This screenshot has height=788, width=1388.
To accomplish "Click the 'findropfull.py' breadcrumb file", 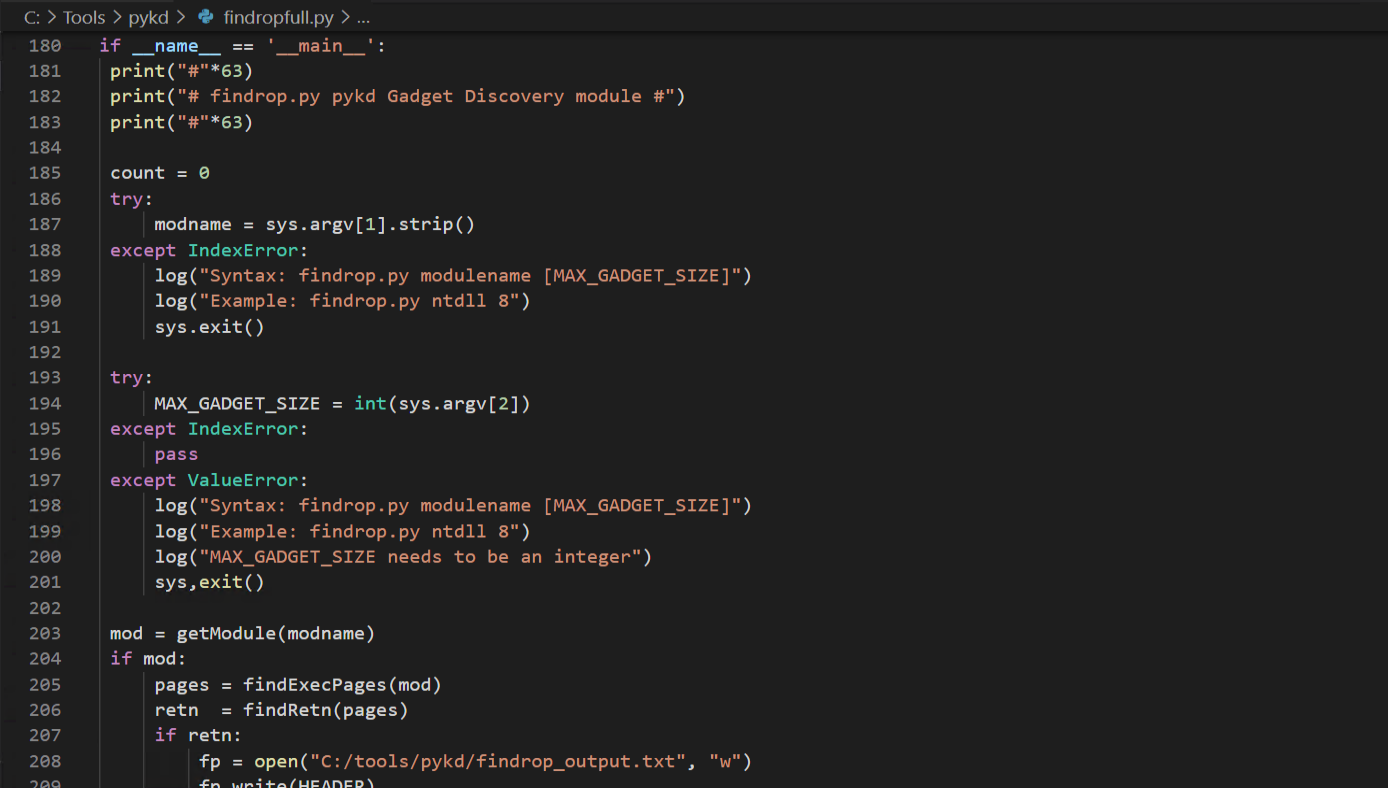I will [279, 18].
